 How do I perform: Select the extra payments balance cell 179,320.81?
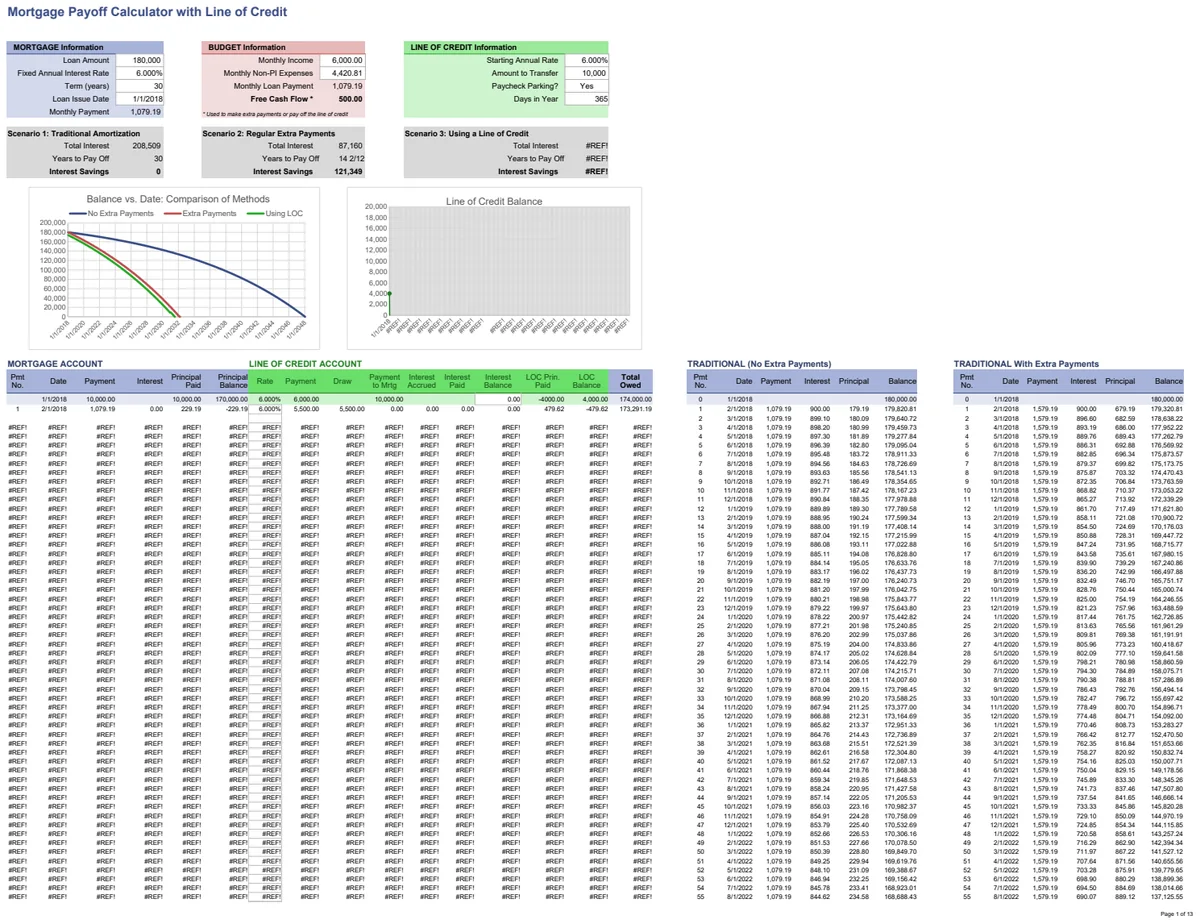(x=1164, y=409)
